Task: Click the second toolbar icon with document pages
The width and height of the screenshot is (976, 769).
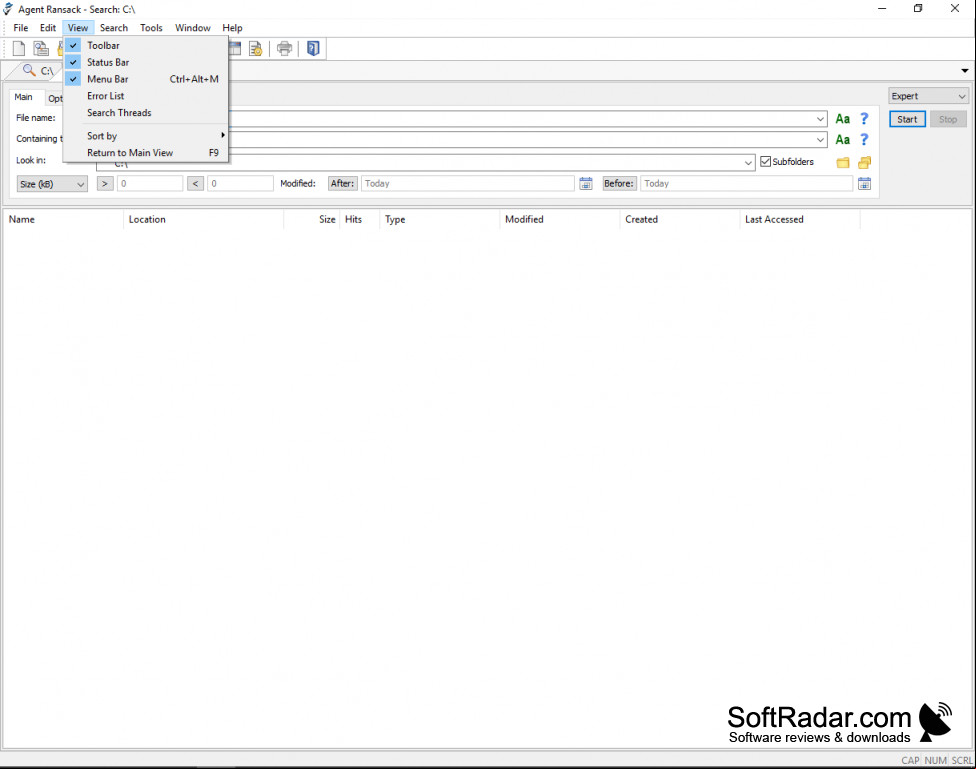Action: coord(41,49)
